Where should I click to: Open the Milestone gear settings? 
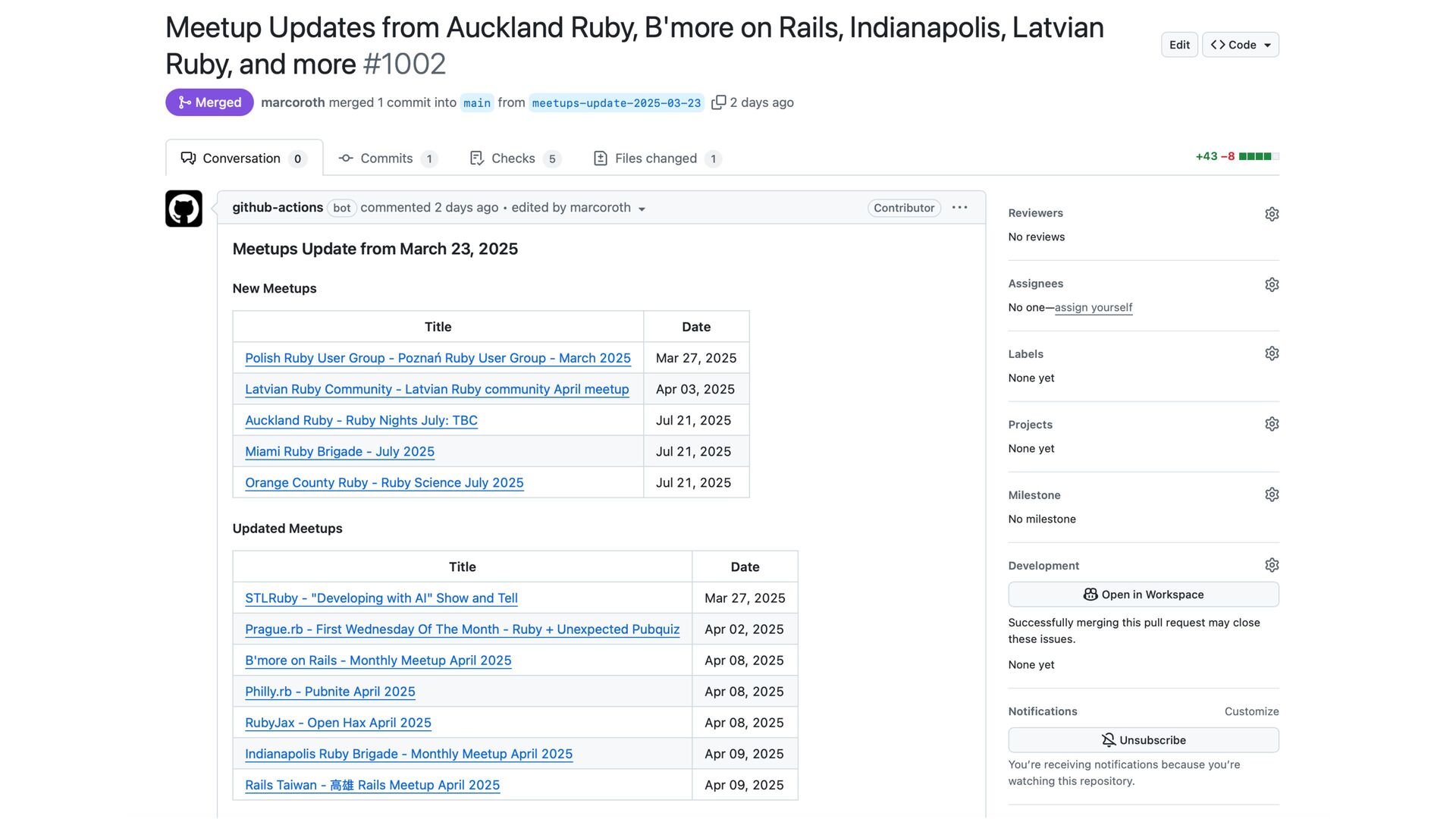coord(1272,494)
